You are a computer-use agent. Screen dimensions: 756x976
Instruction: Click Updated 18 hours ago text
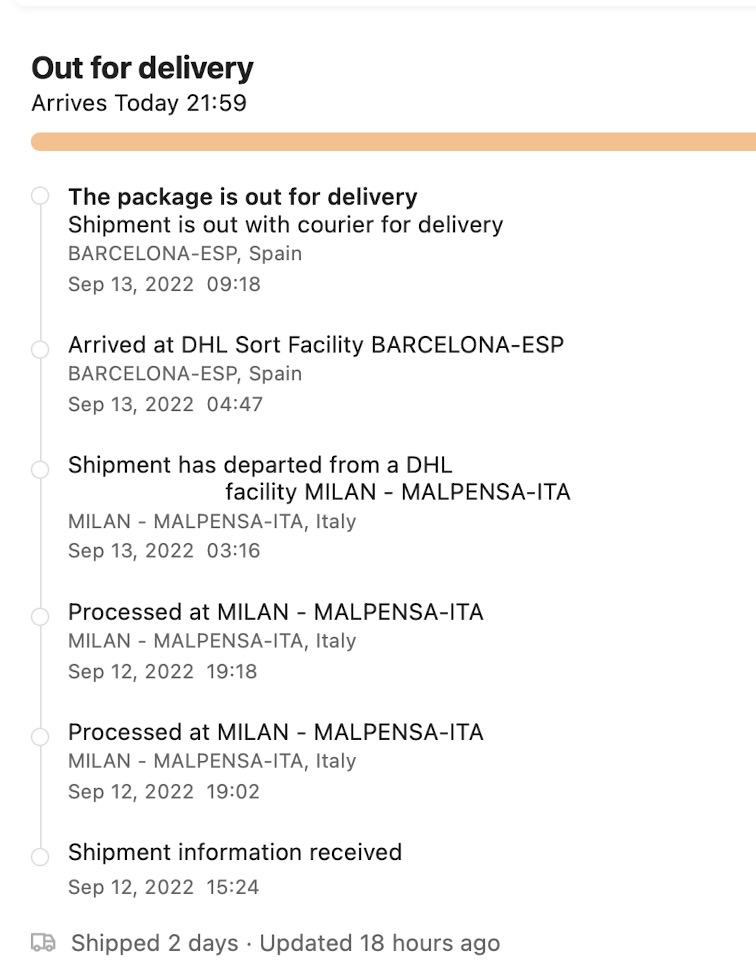380,943
